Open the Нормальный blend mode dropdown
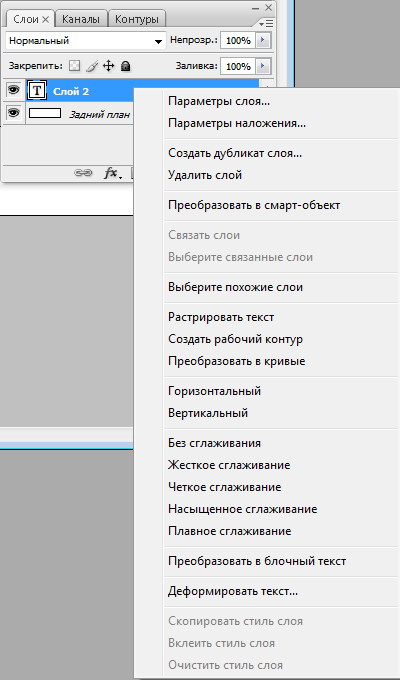The height and width of the screenshot is (680, 400). tap(86, 41)
